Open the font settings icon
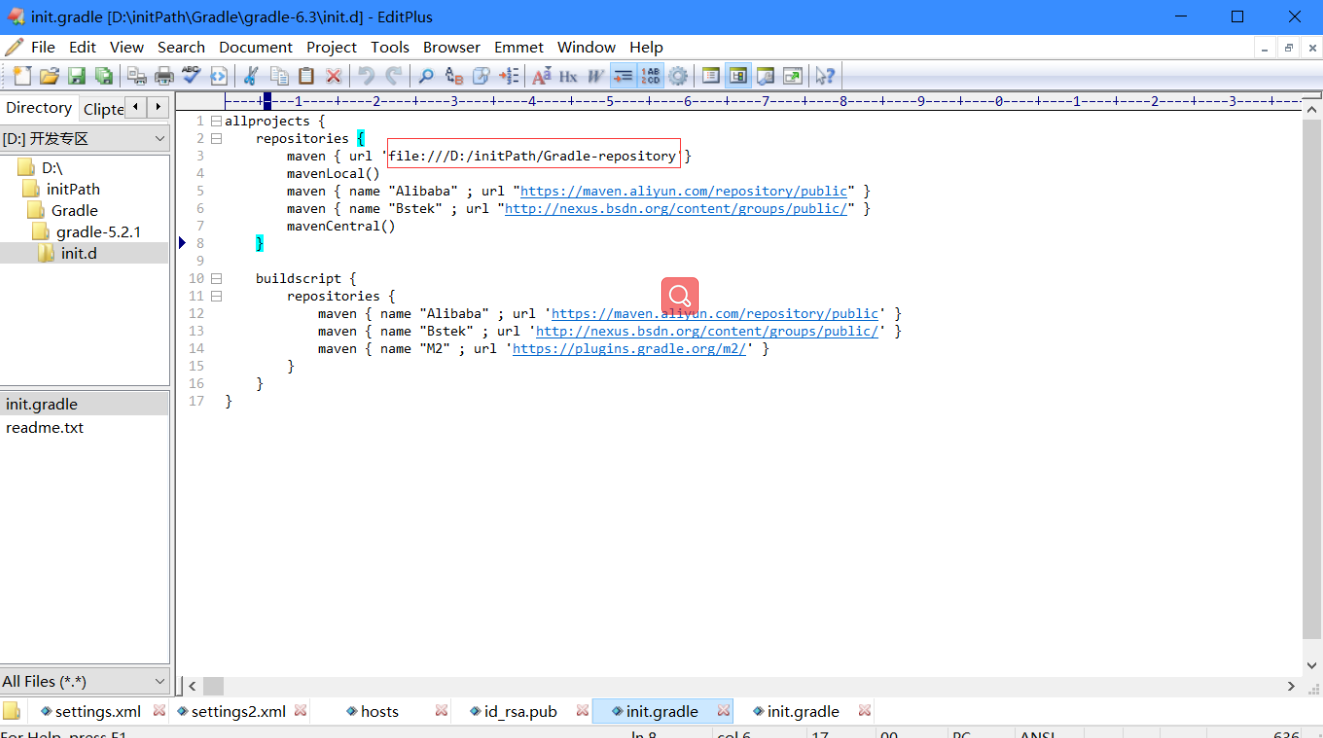The image size is (1323, 738). tap(541, 76)
